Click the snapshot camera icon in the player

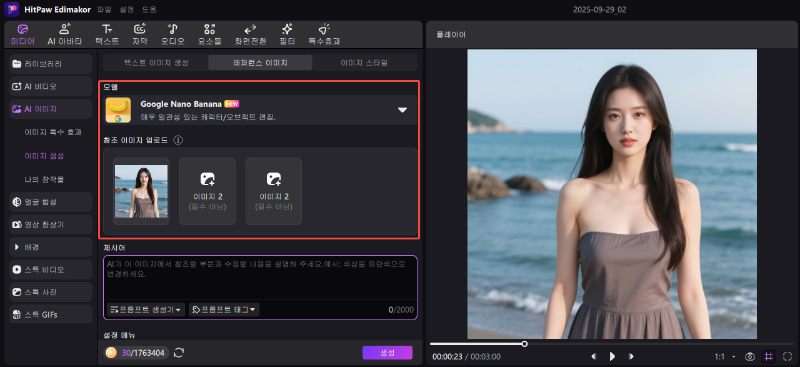pos(749,356)
